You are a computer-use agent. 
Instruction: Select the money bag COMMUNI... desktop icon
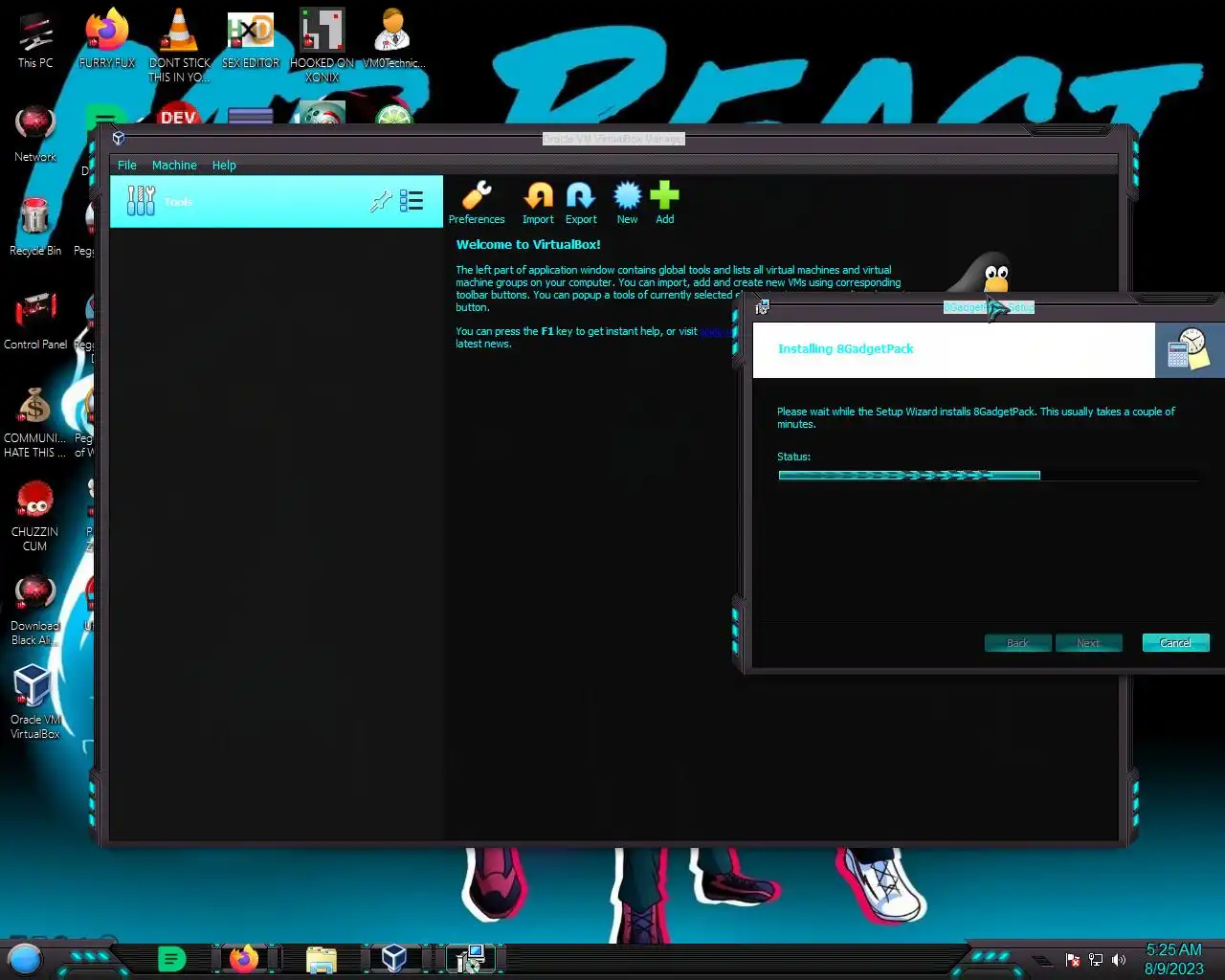click(35, 423)
